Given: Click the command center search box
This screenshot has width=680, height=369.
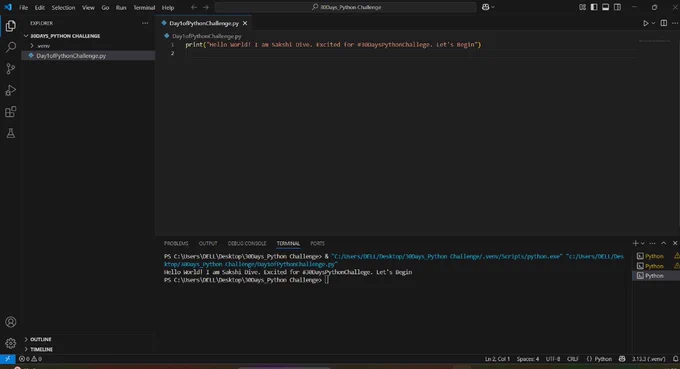Looking at the screenshot, I should (346, 7).
